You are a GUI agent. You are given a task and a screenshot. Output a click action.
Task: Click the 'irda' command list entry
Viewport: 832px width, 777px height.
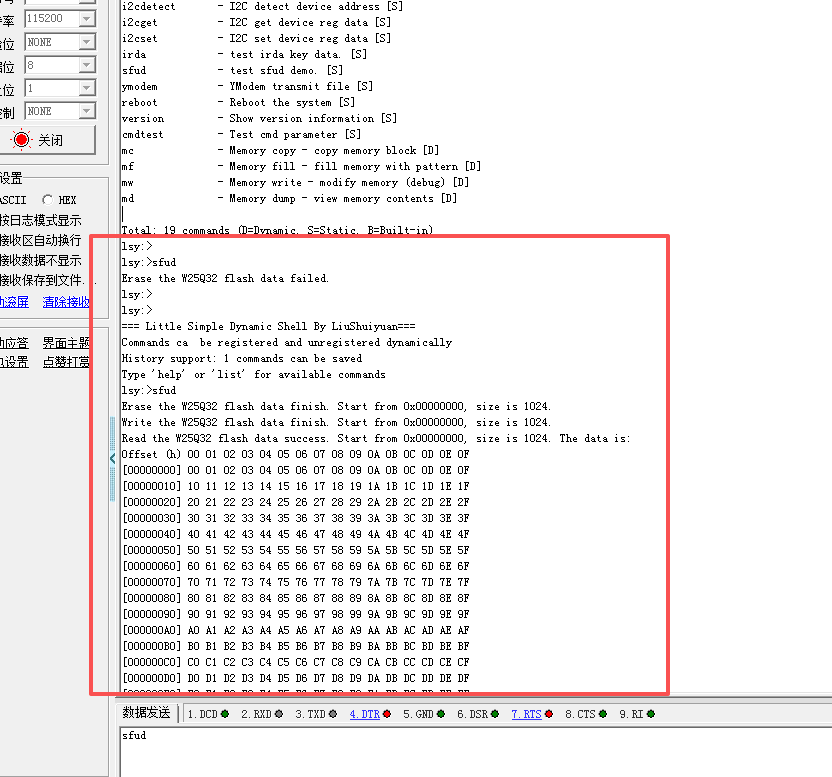pyautogui.click(x=244, y=54)
